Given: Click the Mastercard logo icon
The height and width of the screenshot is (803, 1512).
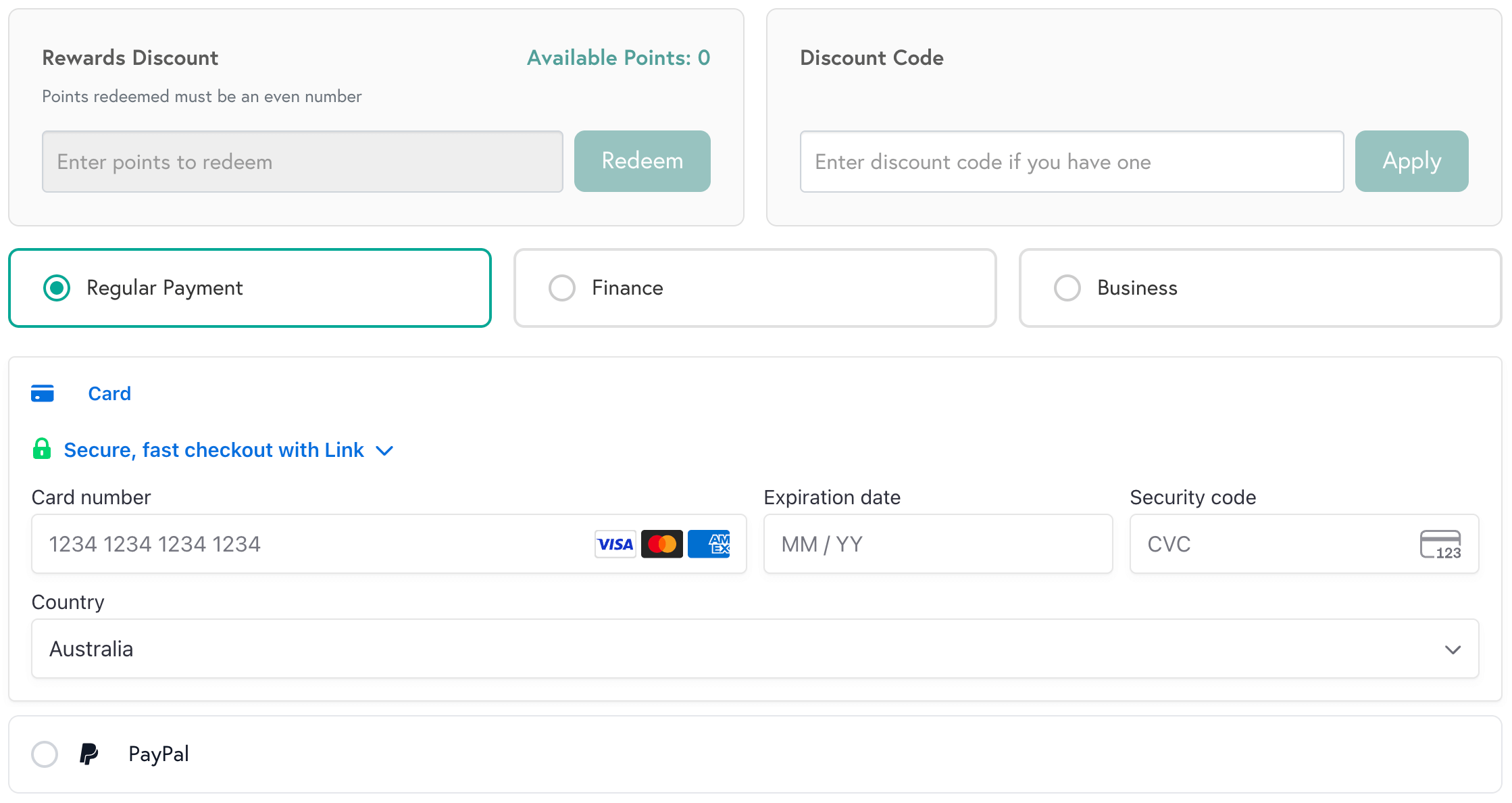Looking at the screenshot, I should [661, 543].
